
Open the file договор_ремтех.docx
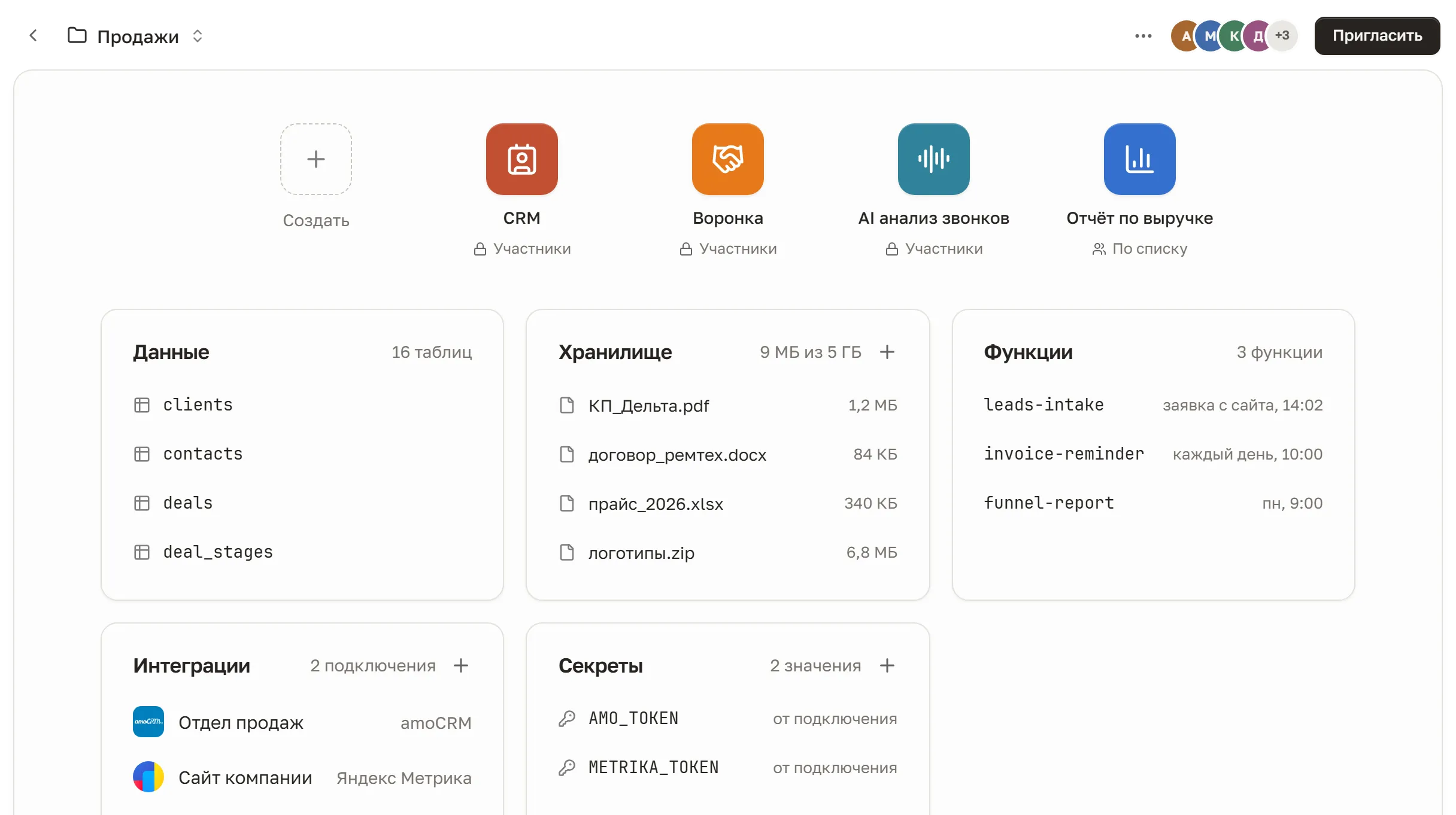(727, 454)
